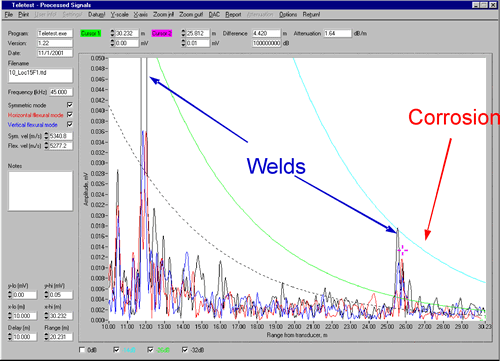Select the Report menu item
This screenshot has height=361, width=500.
tap(233, 14)
